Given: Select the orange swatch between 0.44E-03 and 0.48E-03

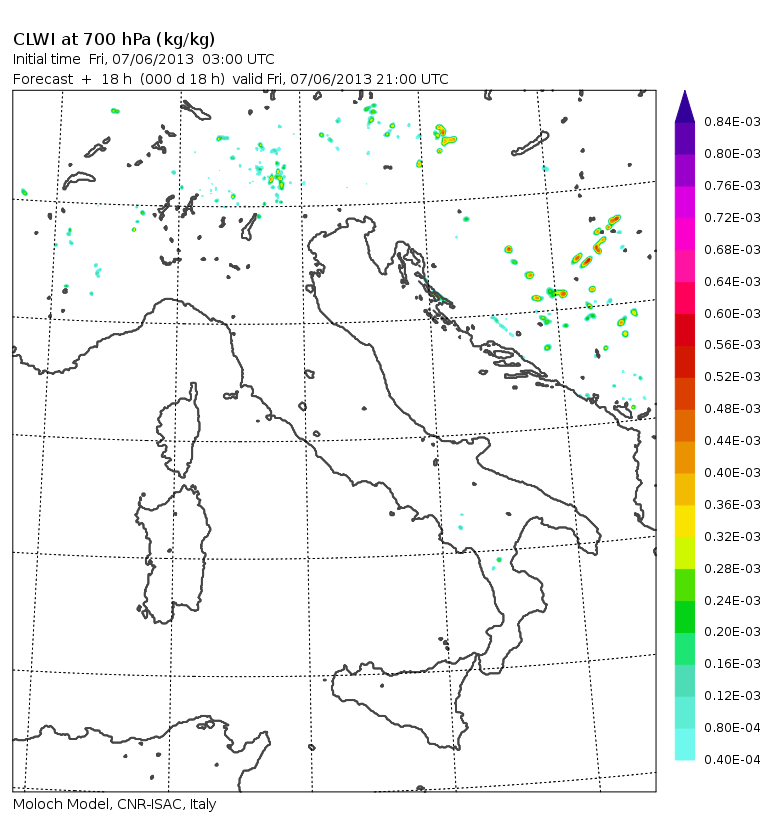Looking at the screenshot, I should coord(684,426).
